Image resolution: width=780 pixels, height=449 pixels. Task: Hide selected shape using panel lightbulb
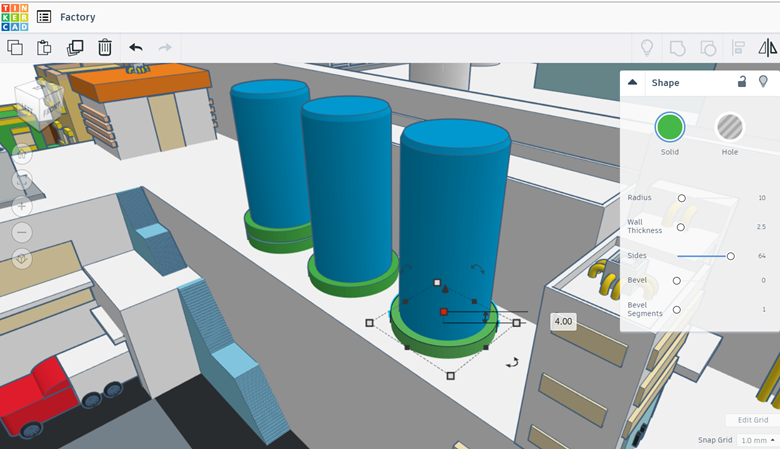click(763, 82)
